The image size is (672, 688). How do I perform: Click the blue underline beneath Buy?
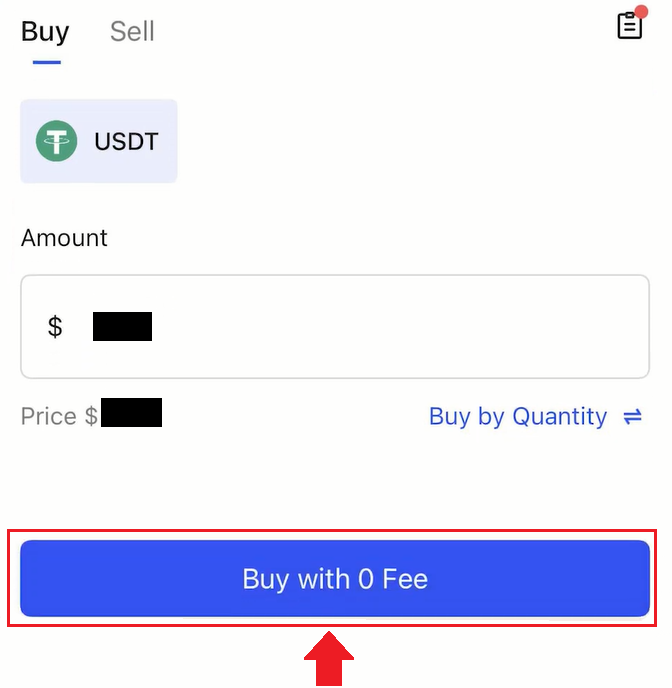(46, 62)
